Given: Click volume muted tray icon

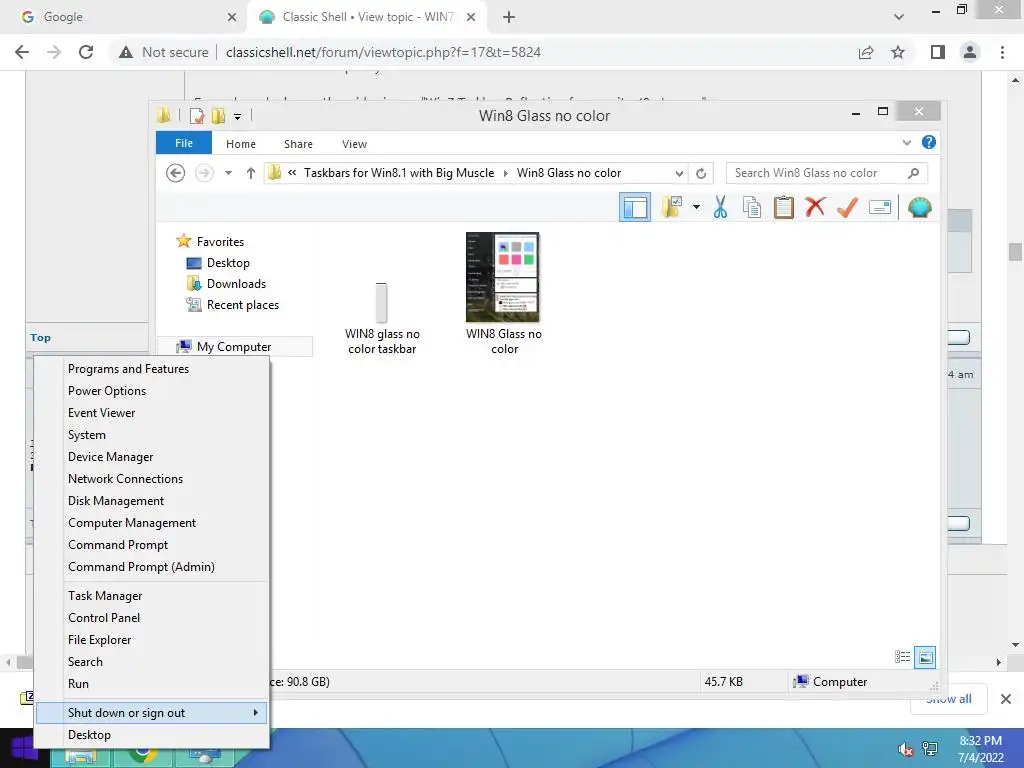Looking at the screenshot, I should point(905,750).
